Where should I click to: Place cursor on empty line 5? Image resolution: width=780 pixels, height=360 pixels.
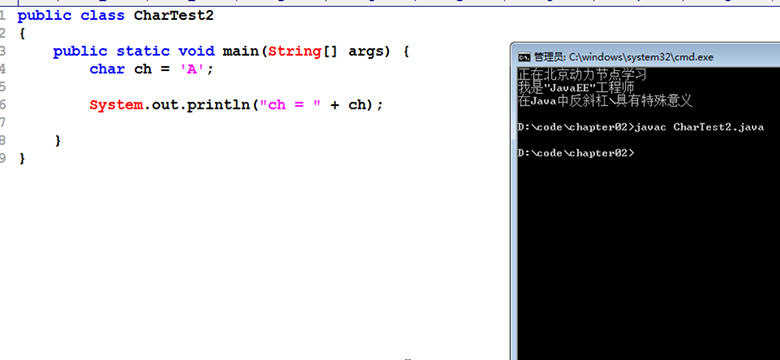199,87
